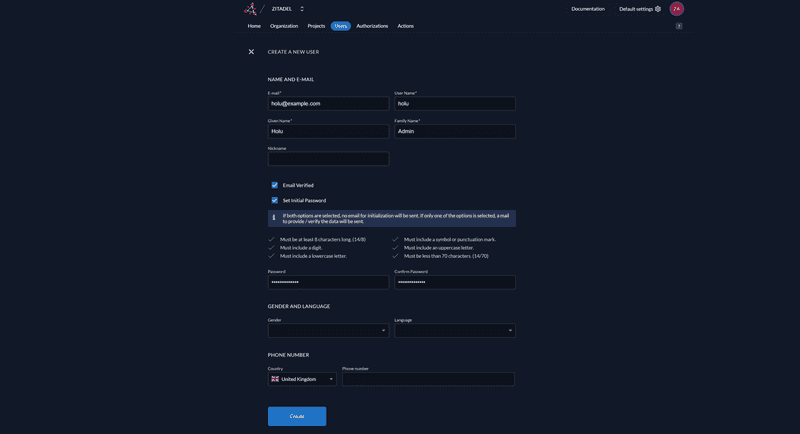Viewport: 800px width, 434px height.
Task: Expand the Country dropdown arrow
Action: (331, 379)
